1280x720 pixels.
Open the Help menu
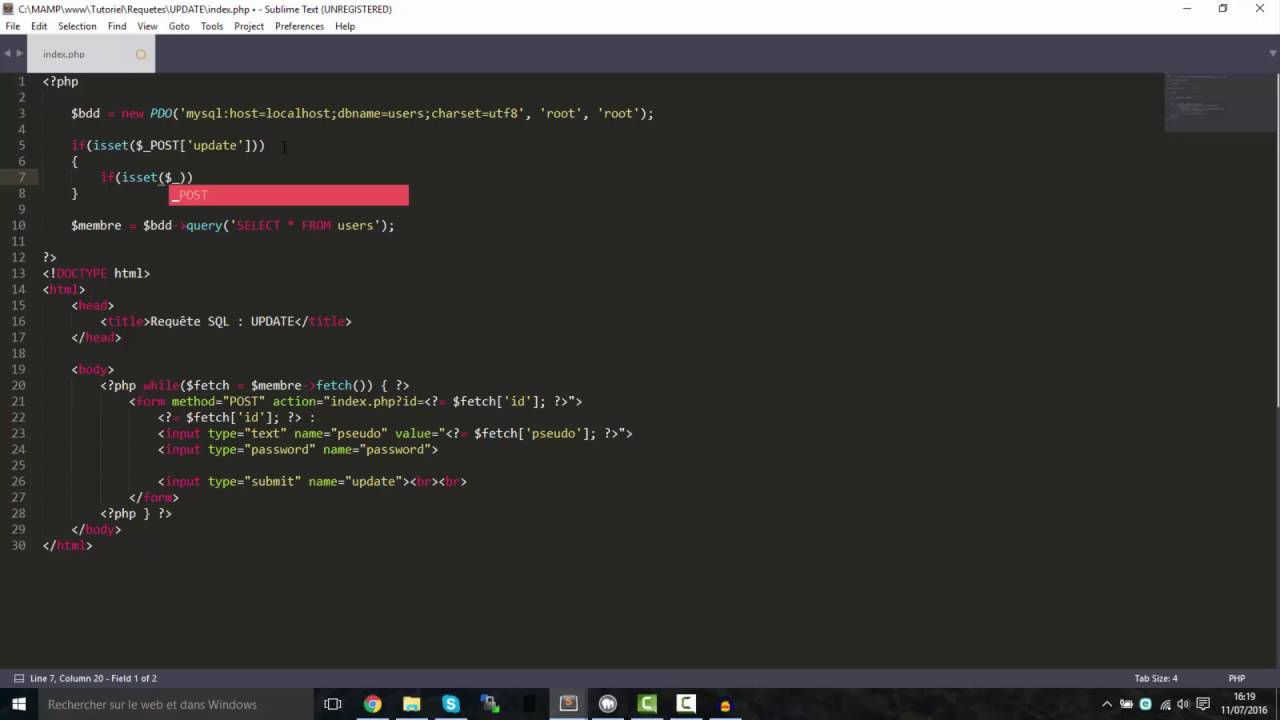[345, 26]
